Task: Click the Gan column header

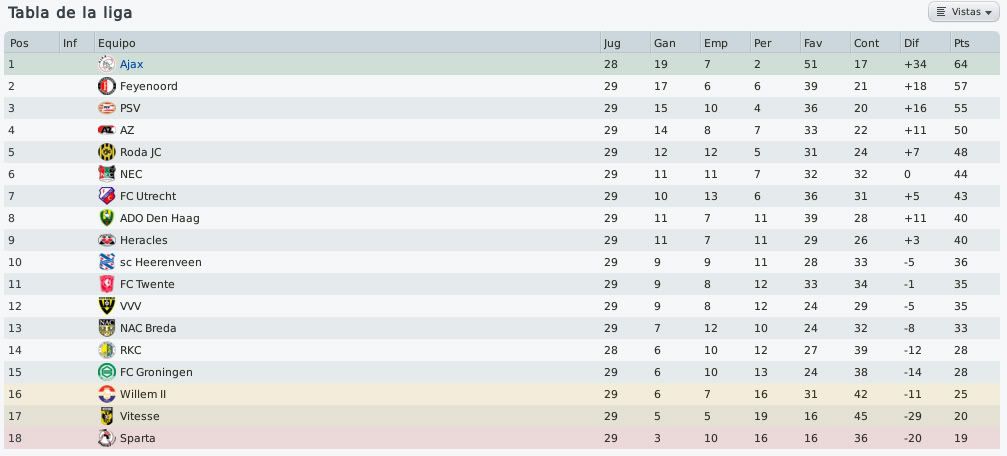Action: (674, 43)
